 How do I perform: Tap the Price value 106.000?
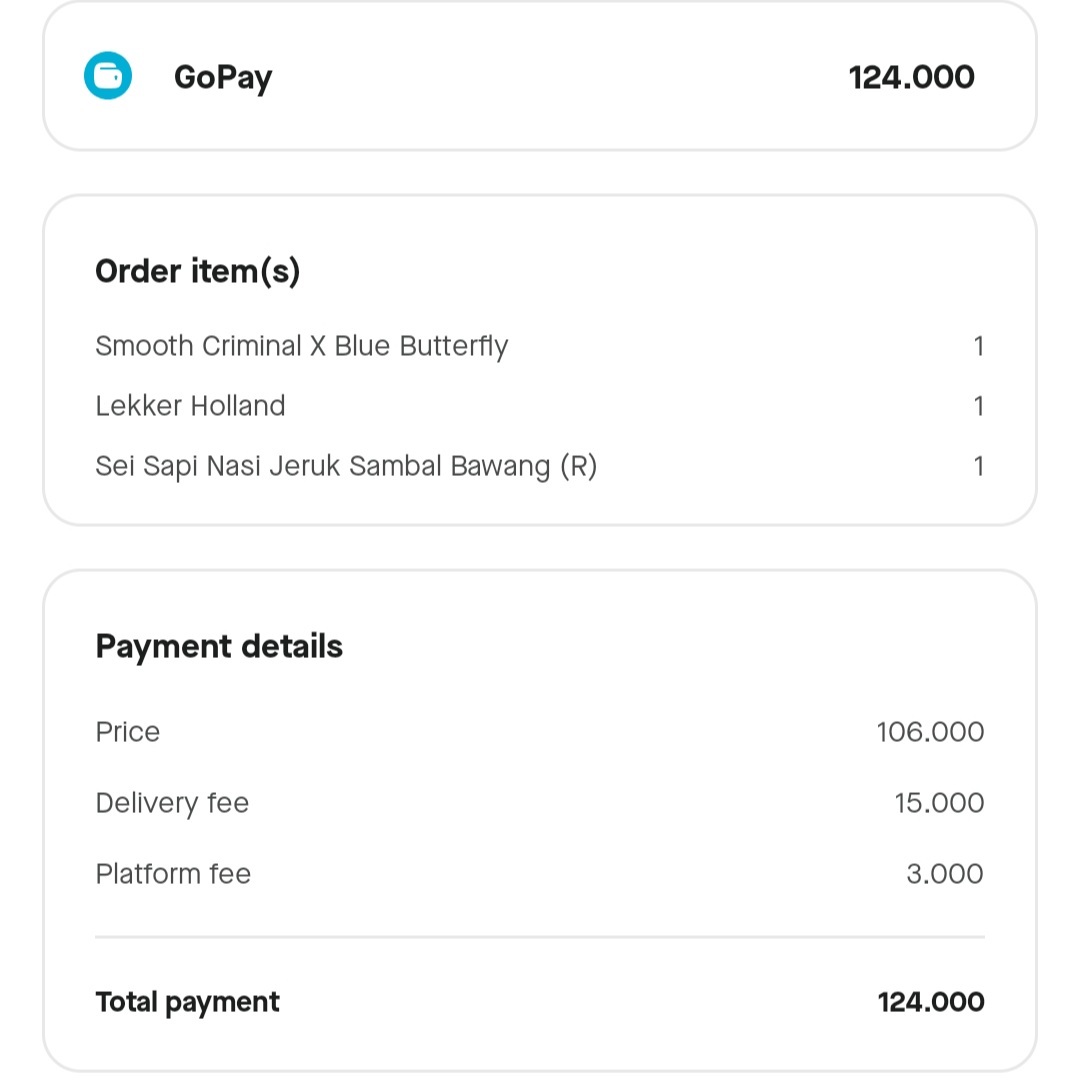click(930, 731)
